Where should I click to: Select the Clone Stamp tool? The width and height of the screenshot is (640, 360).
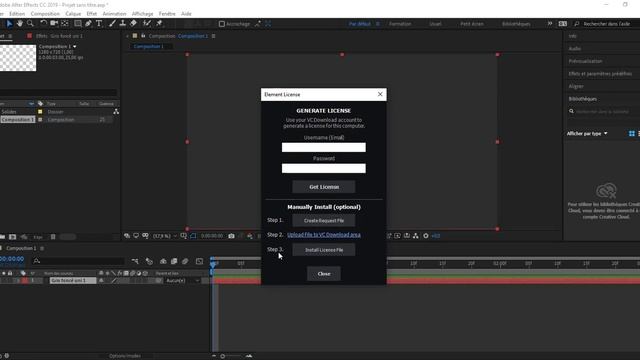pyautogui.click(x=122, y=24)
